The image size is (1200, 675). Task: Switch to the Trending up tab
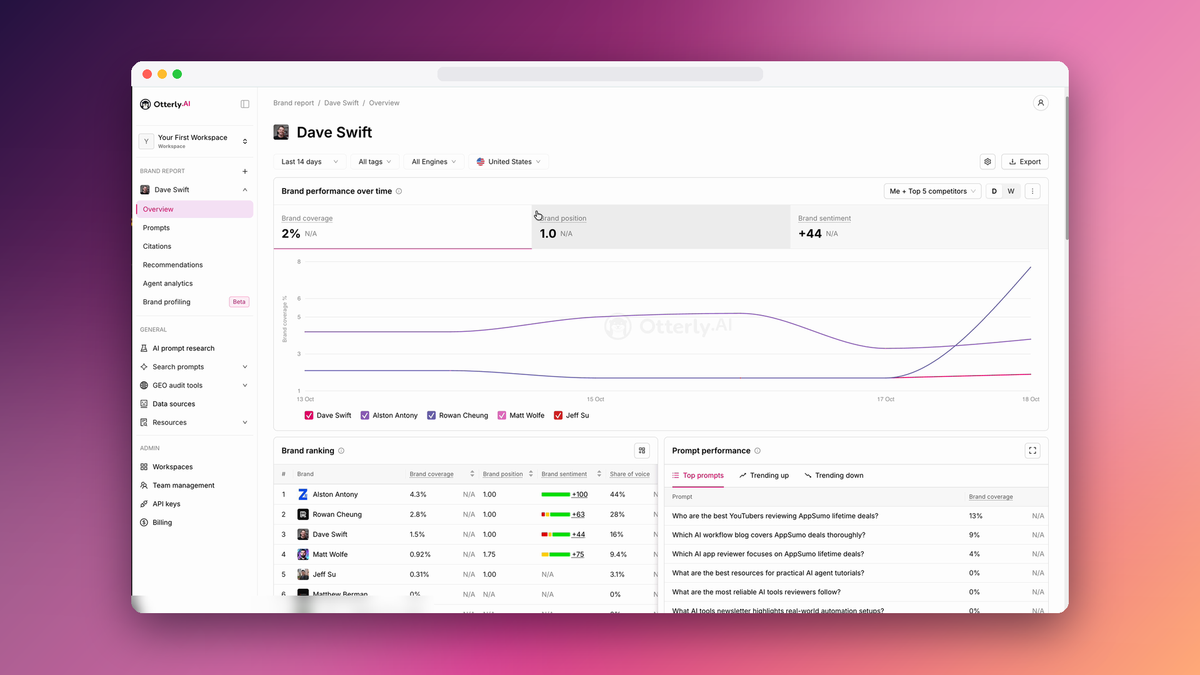764,476
